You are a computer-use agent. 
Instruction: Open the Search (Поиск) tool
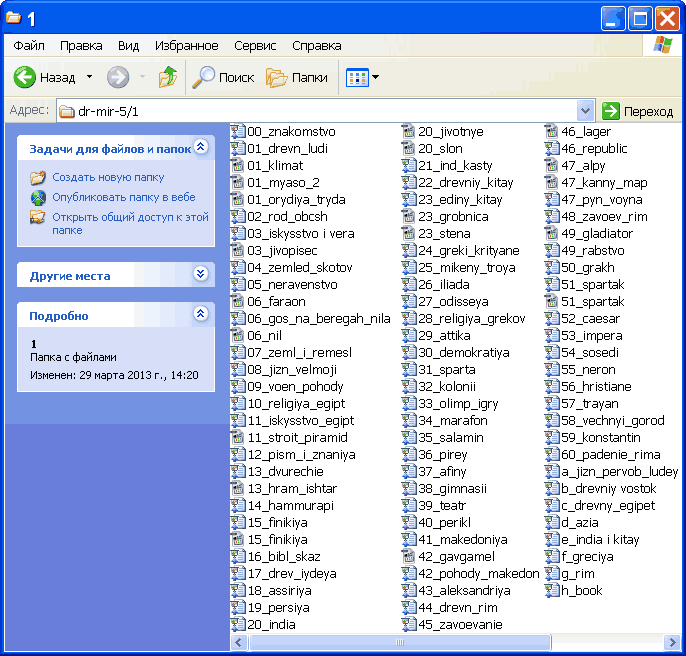click(224, 77)
